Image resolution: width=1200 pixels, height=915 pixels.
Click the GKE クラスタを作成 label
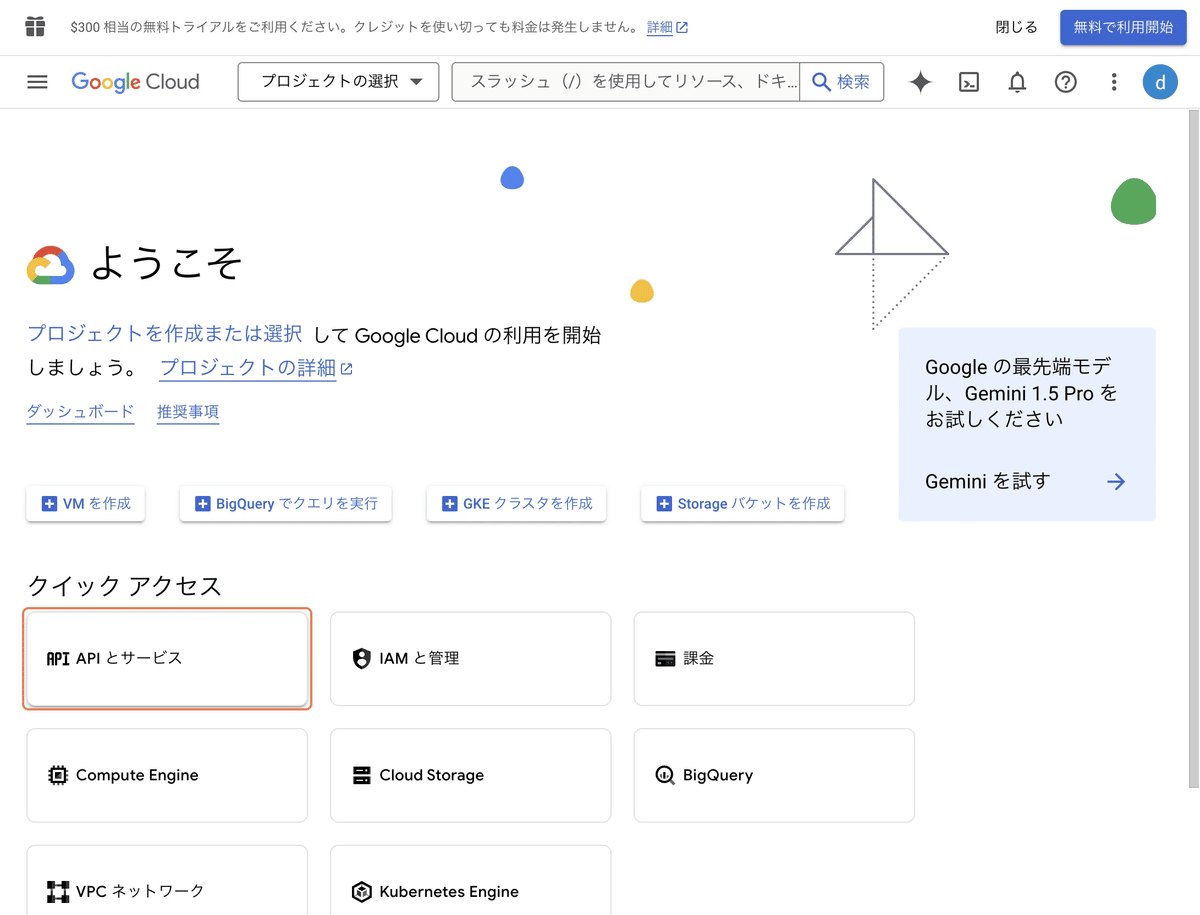click(528, 504)
